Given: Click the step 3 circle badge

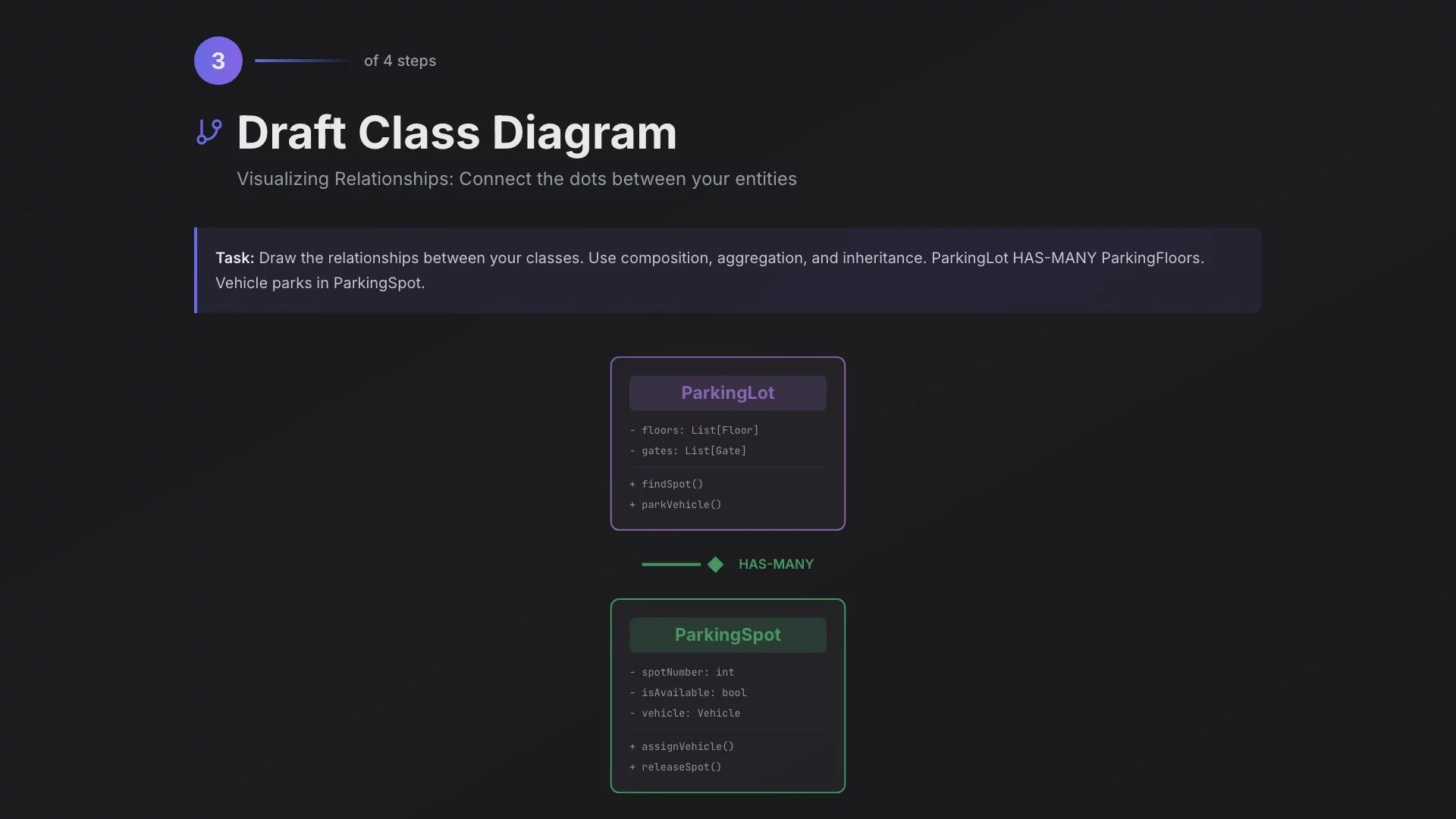Looking at the screenshot, I should click(x=218, y=61).
